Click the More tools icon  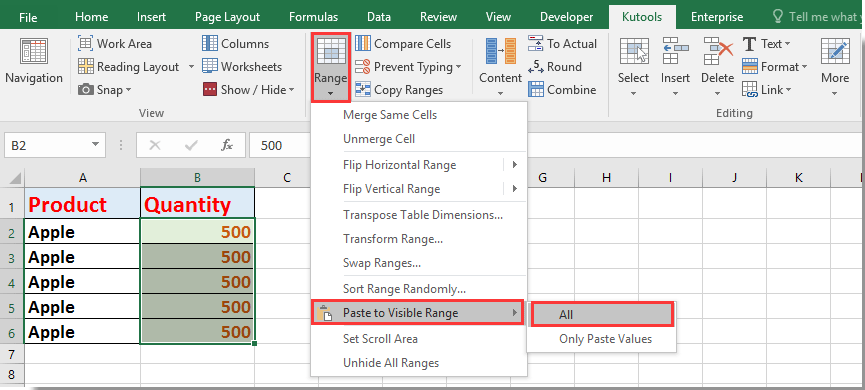pyautogui.click(x=835, y=51)
